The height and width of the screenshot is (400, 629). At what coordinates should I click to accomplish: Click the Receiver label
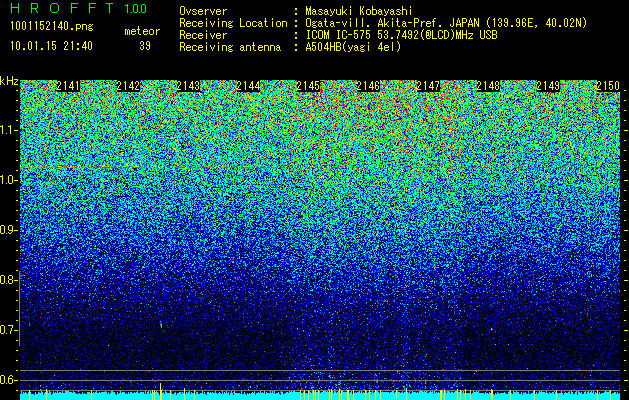[x=203, y=35]
